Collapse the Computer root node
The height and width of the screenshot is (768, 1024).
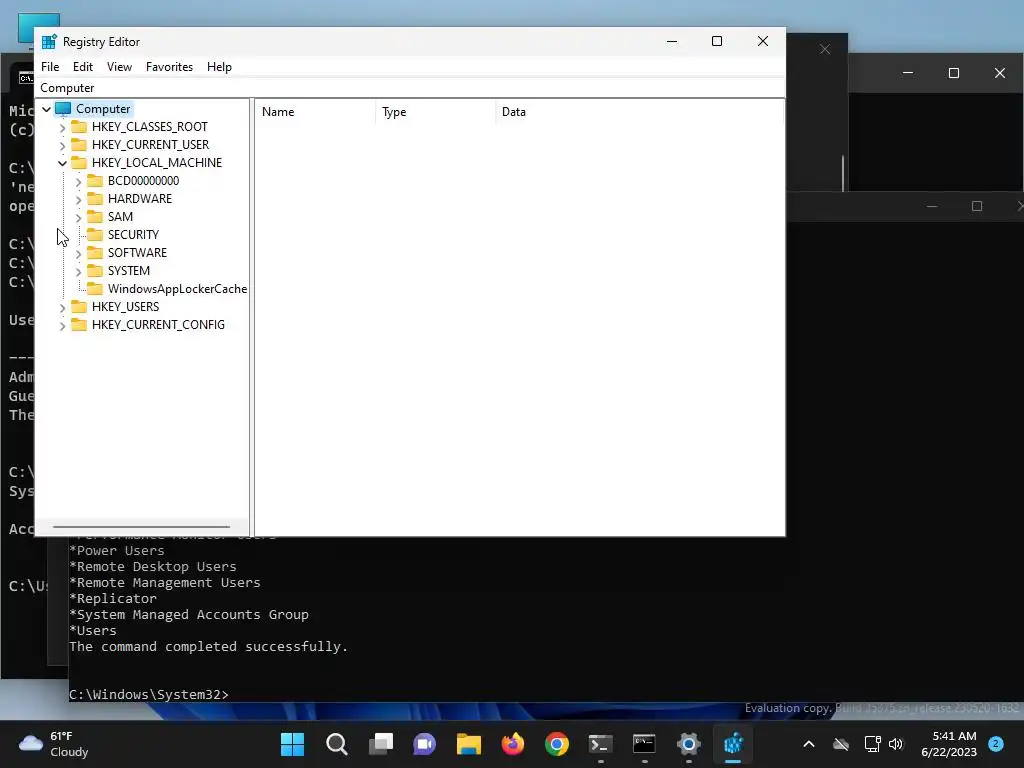tap(46, 109)
